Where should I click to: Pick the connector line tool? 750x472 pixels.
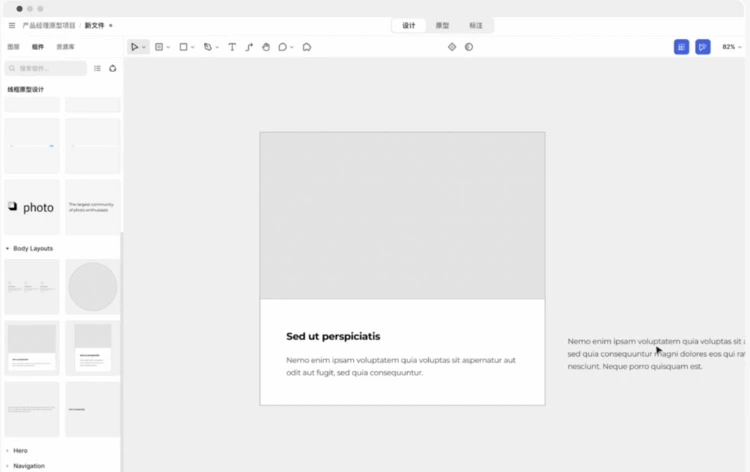pos(249,47)
